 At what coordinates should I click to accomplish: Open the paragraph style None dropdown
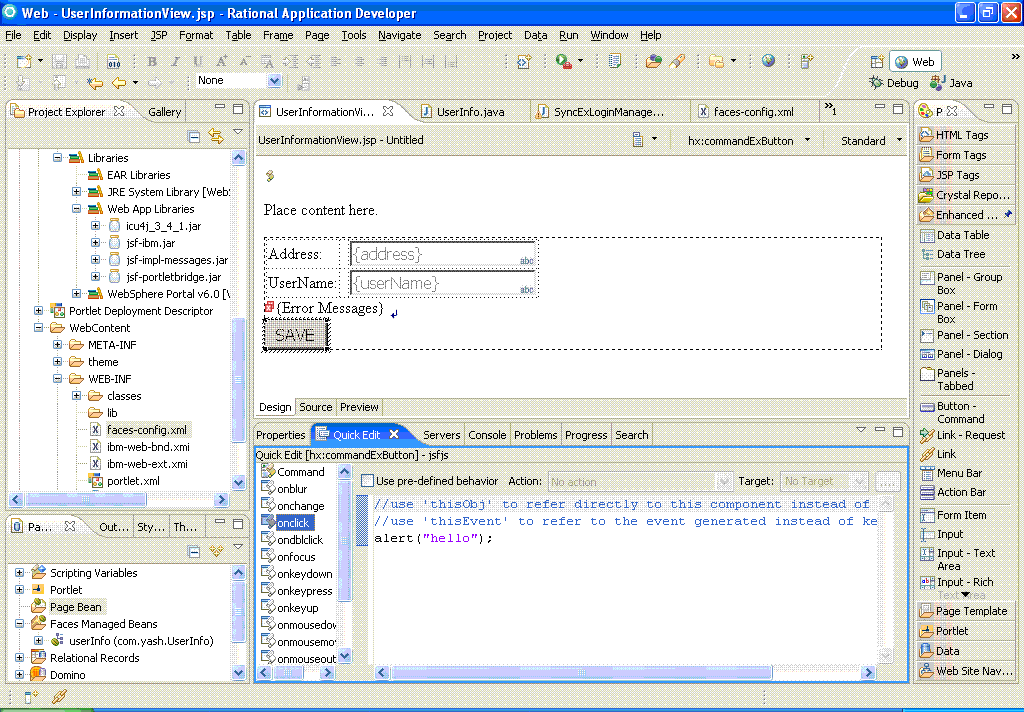tap(274, 81)
